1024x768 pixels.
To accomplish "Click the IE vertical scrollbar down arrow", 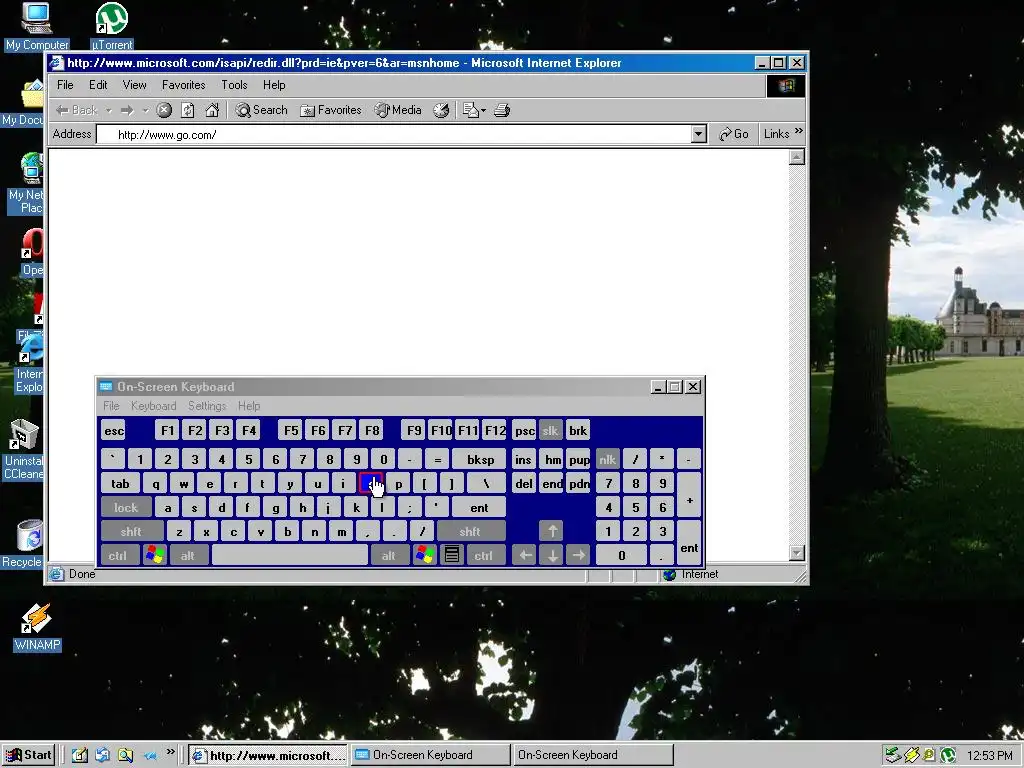I will pos(796,553).
